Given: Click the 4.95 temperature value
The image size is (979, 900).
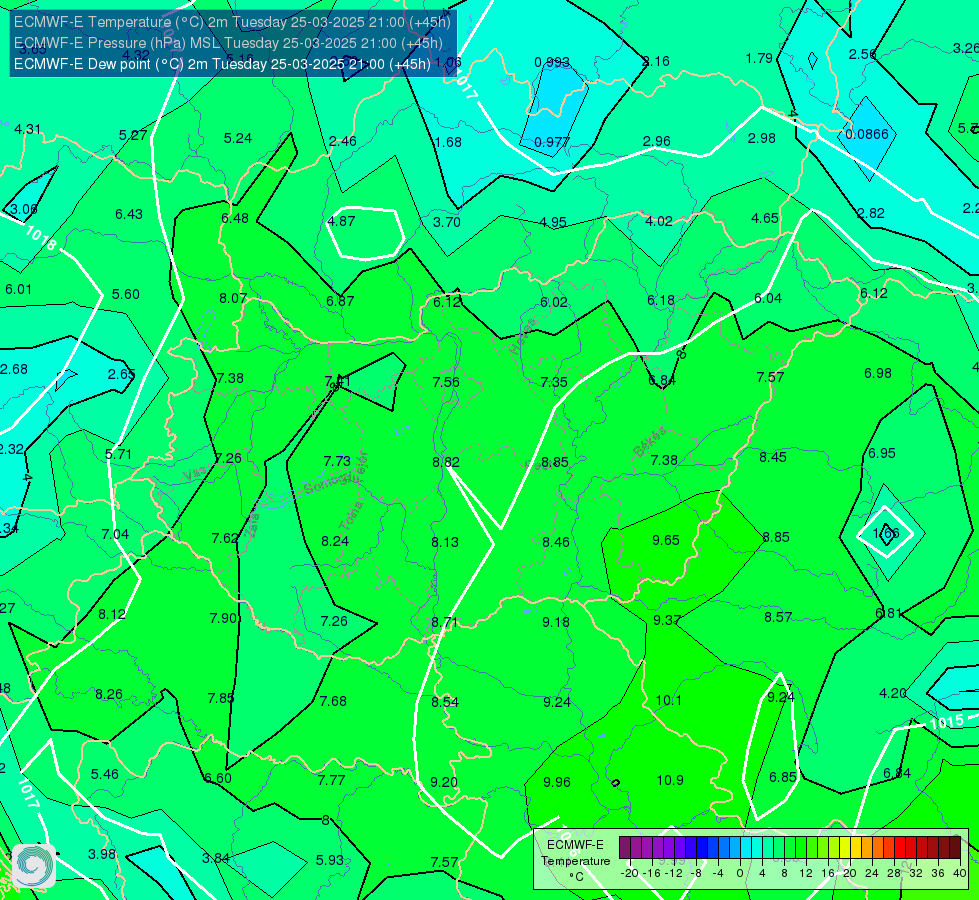Looking at the screenshot, I should click(x=553, y=222).
